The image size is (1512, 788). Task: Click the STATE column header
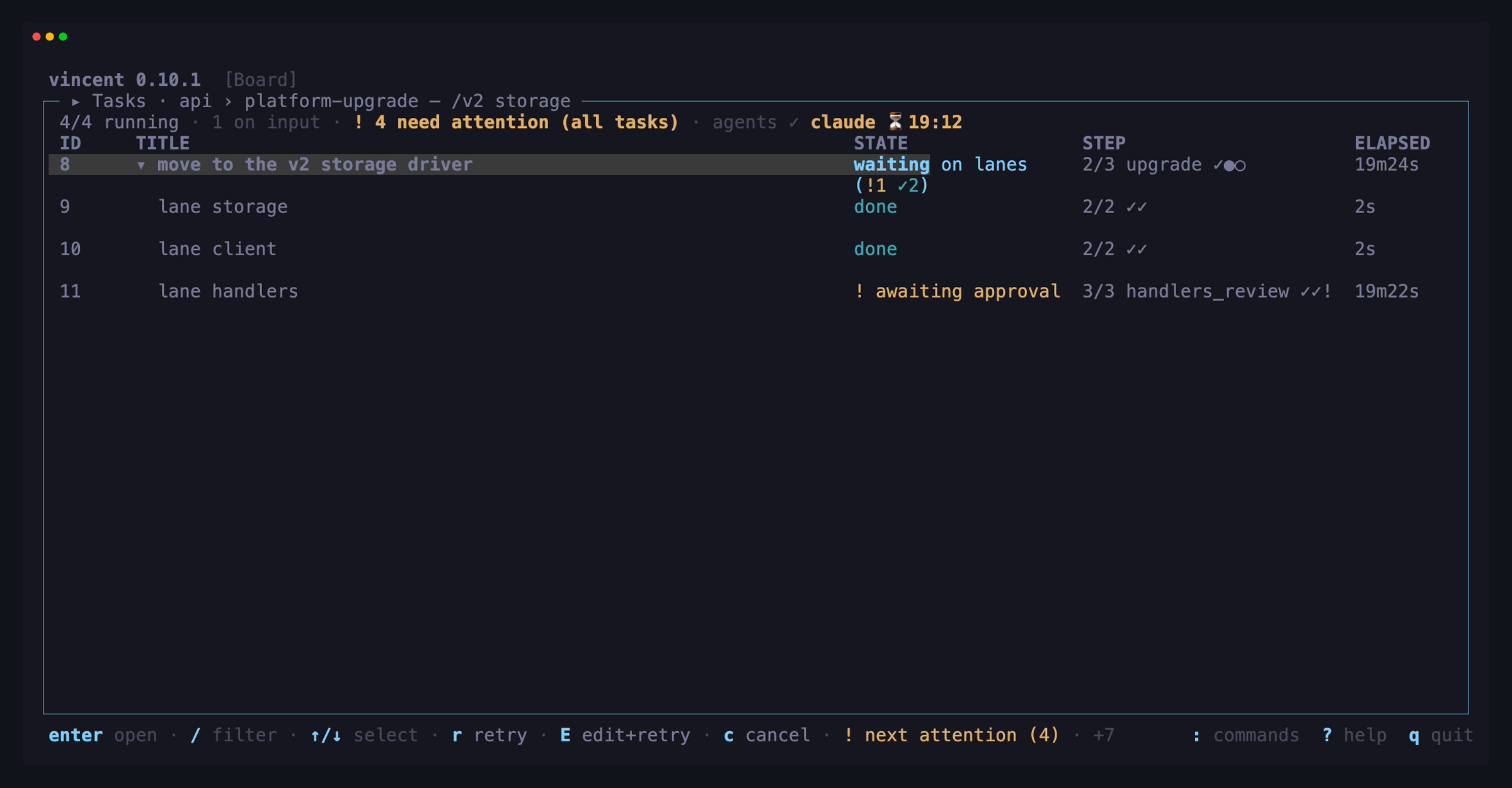click(881, 143)
